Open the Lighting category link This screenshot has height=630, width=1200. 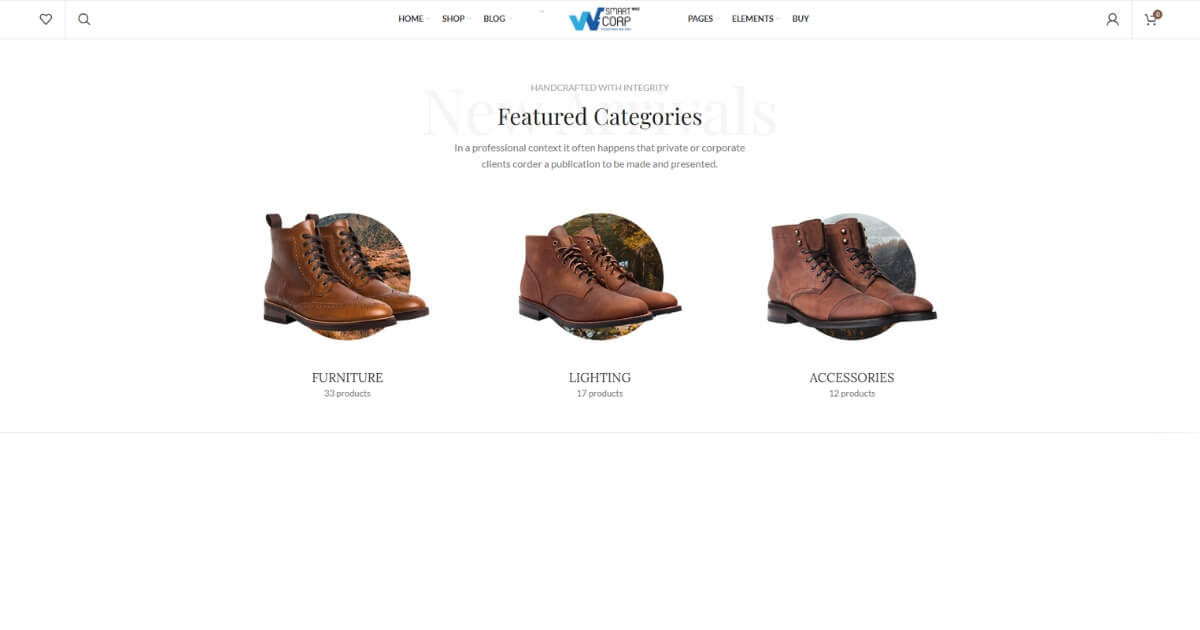[x=600, y=378]
